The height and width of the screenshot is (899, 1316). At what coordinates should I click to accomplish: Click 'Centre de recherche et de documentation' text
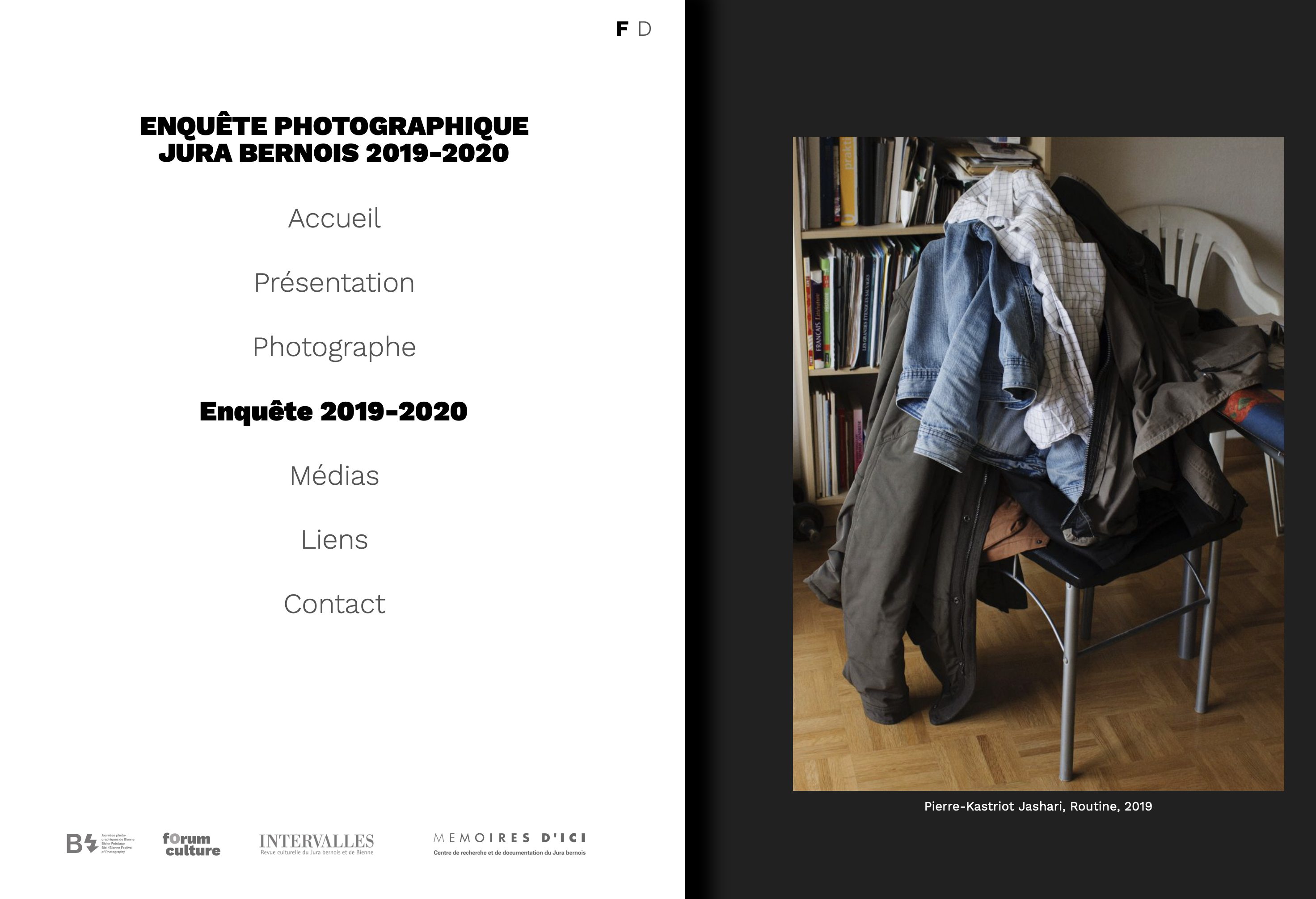509,853
